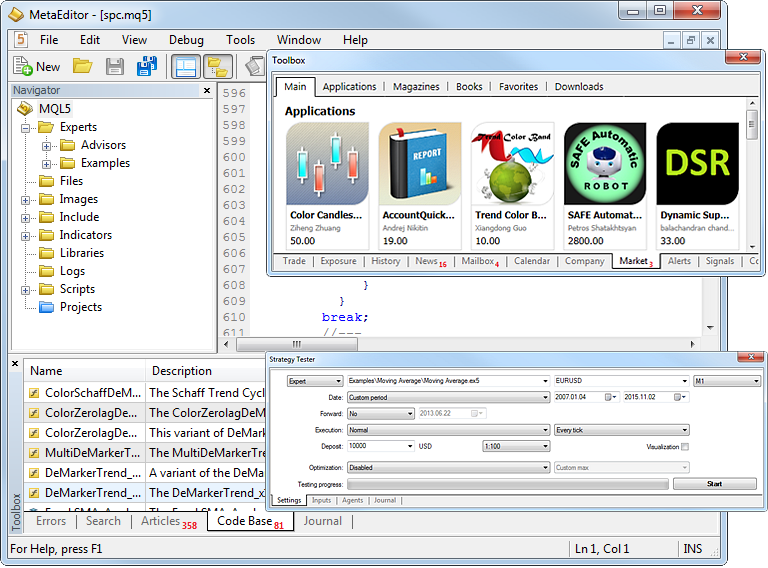Toggle the Toolbox panel toolbar icon

pyautogui.click(x=217, y=67)
